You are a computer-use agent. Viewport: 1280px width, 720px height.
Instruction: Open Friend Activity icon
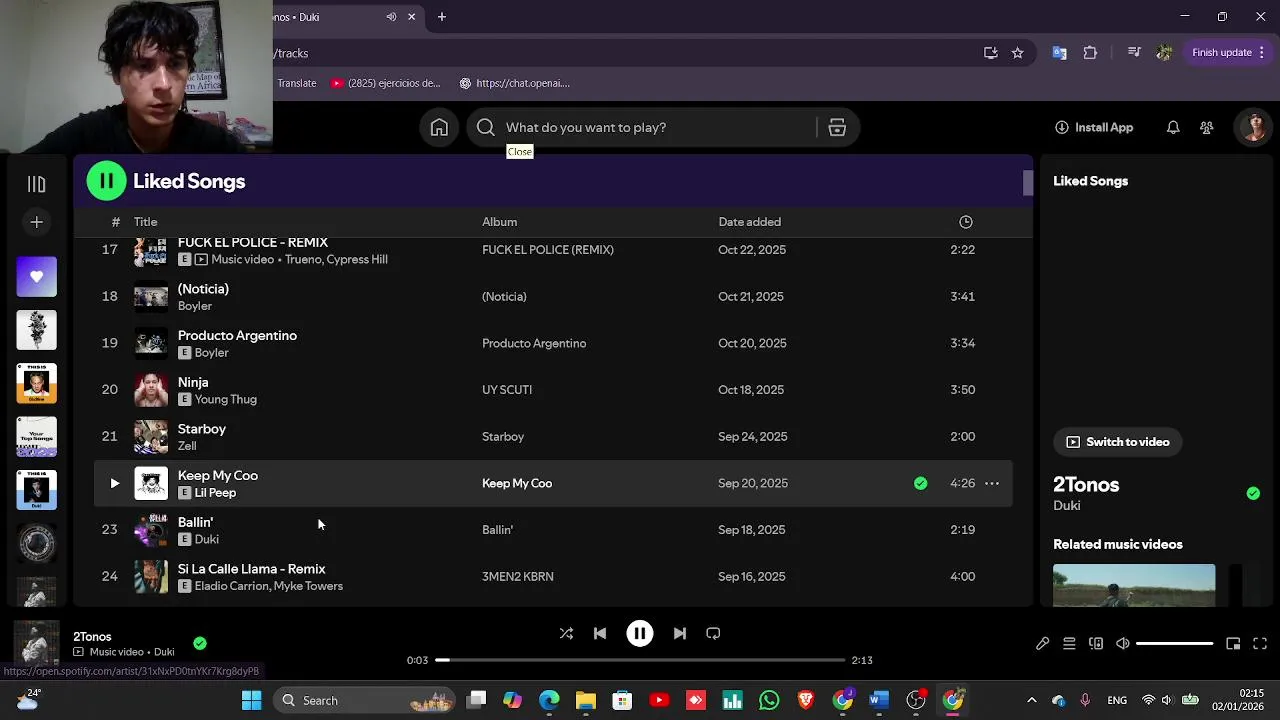[x=1207, y=127]
